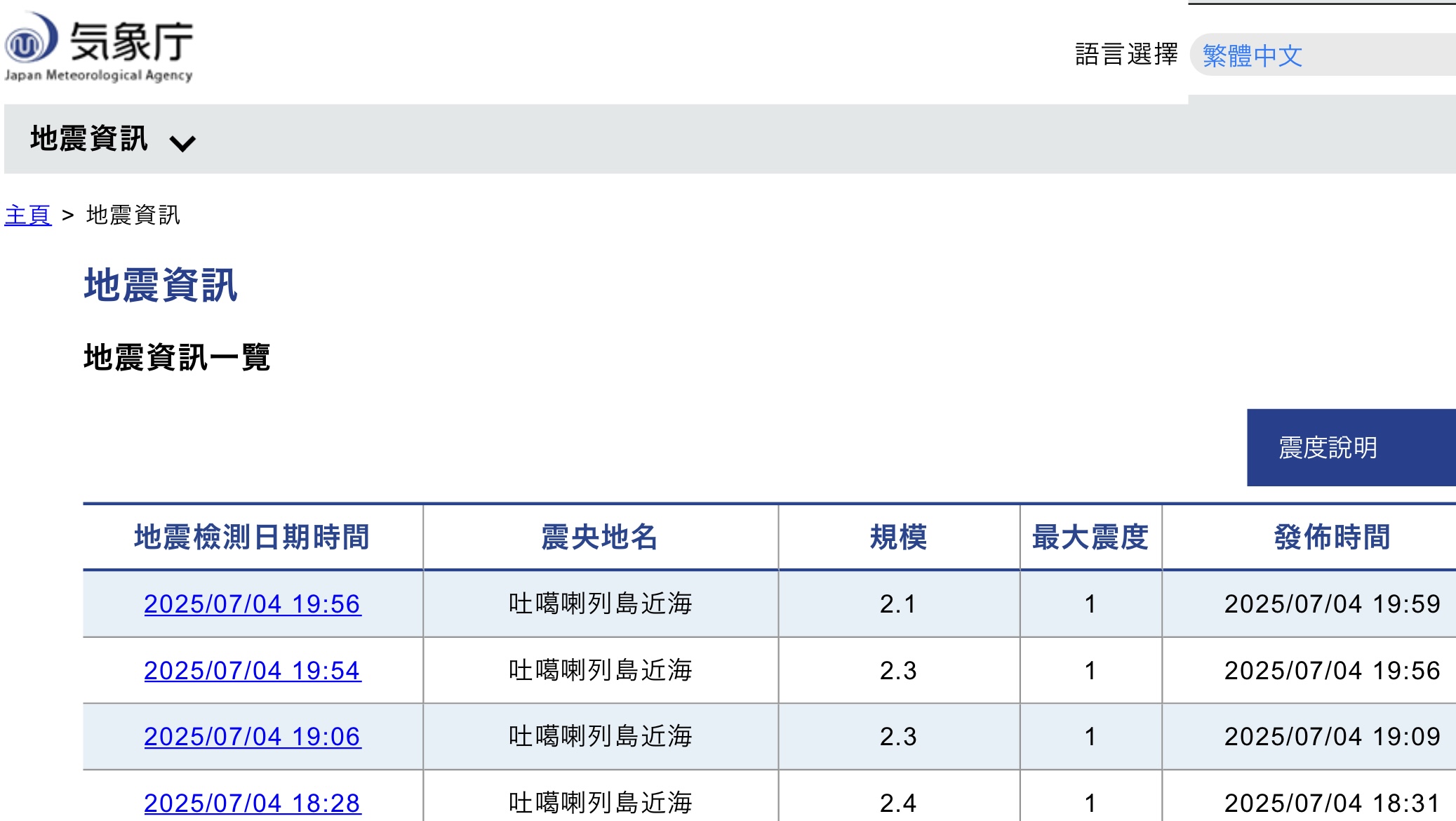The image size is (1456, 821).
Task: Open earthquake record 2025/07/04 19:06
Action: point(252,737)
